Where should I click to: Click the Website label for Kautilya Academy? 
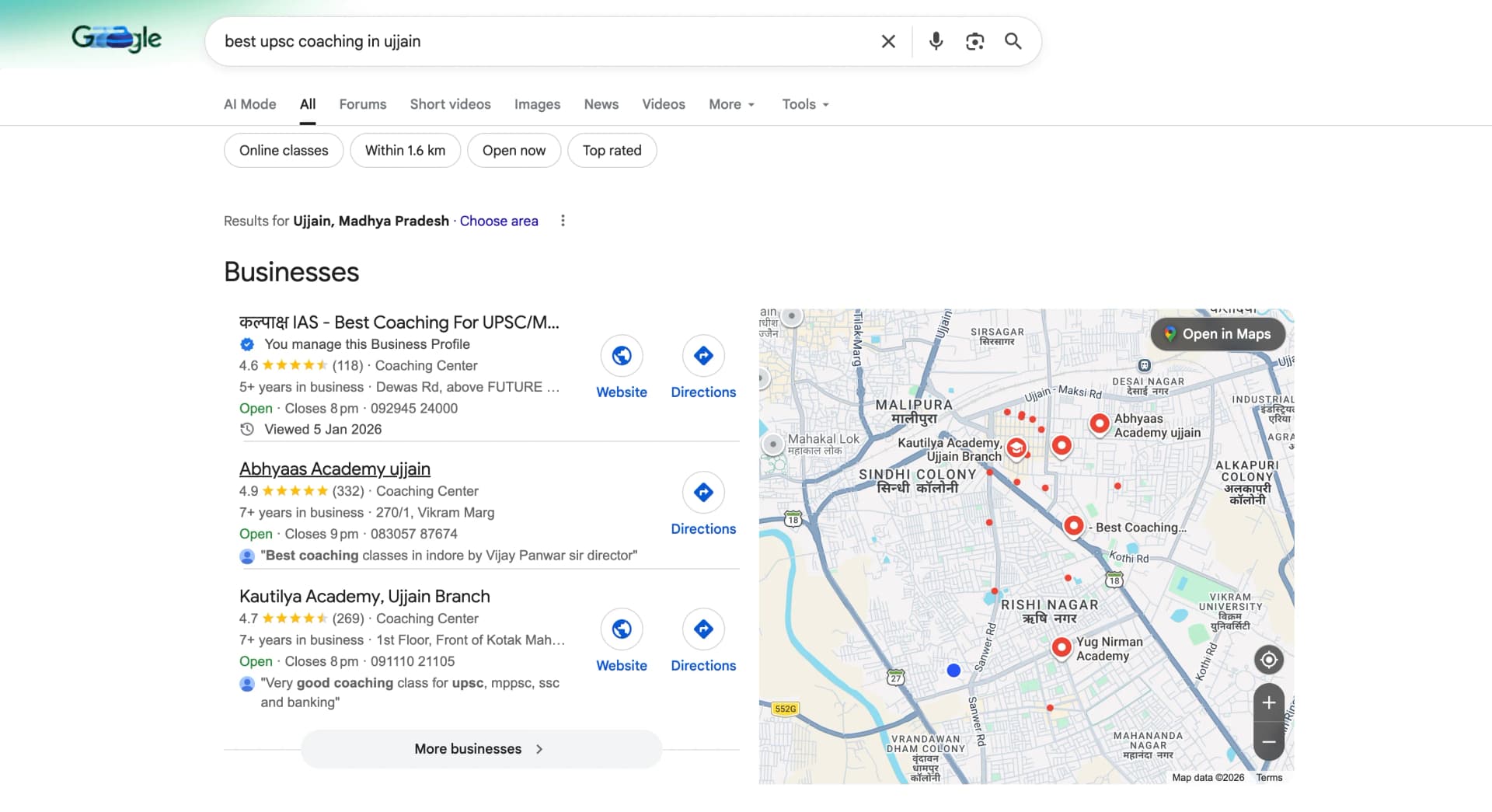tap(622, 666)
